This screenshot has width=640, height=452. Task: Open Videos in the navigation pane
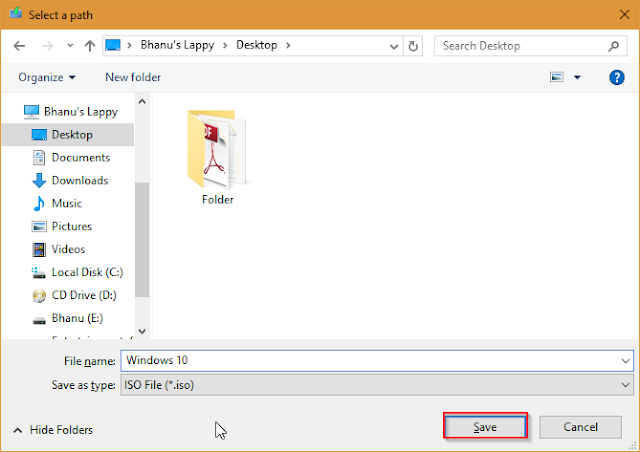[x=68, y=249]
